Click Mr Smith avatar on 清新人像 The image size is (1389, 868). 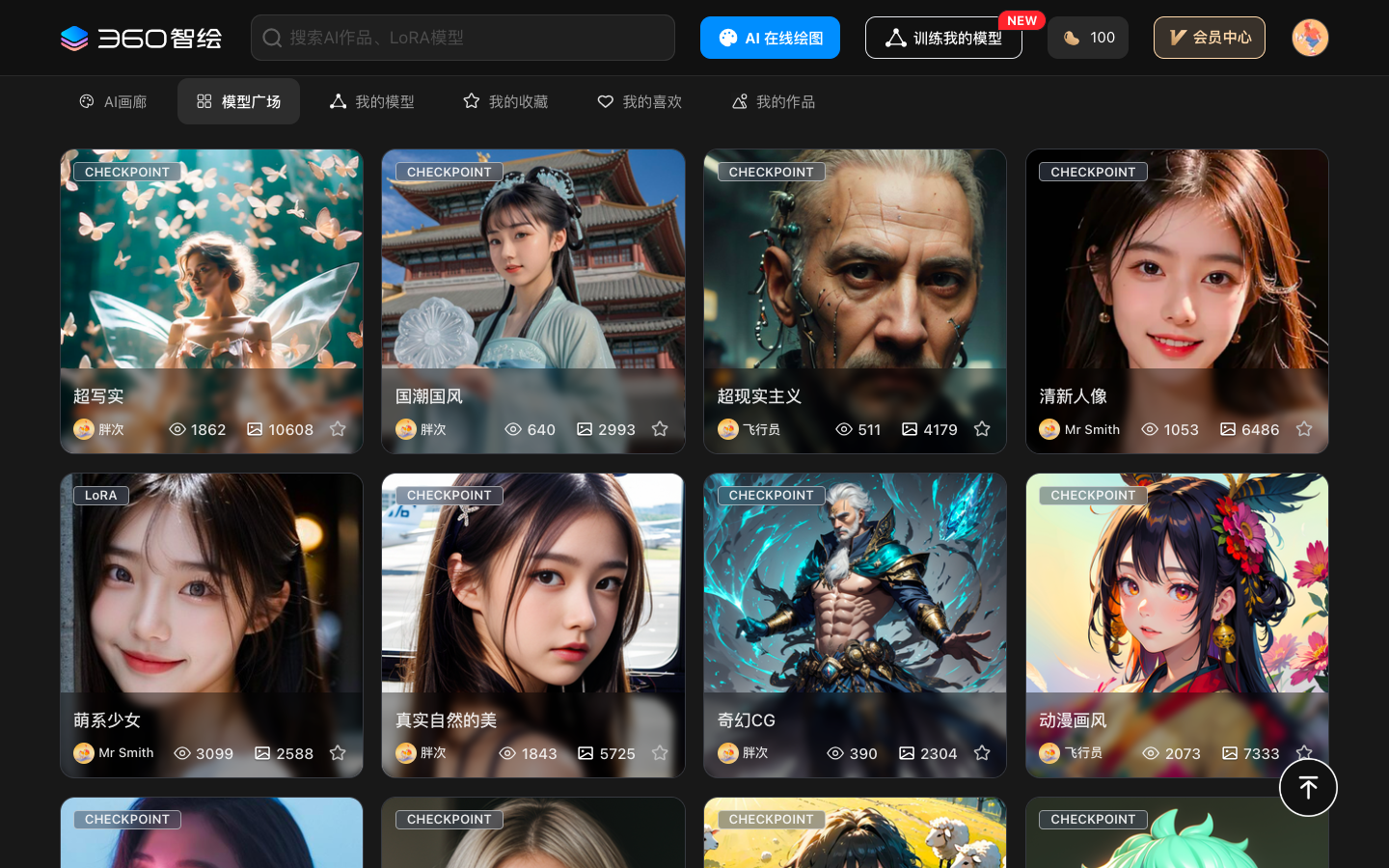click(1049, 429)
